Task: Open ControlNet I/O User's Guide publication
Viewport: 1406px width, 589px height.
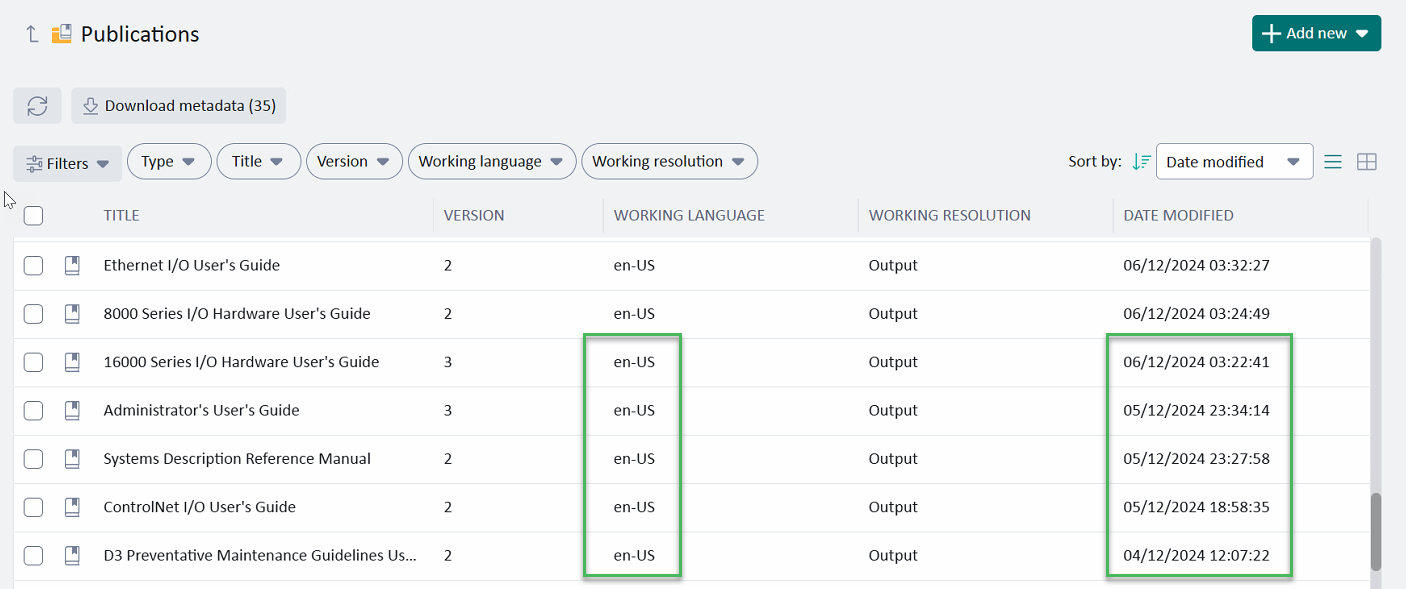Action: coord(200,507)
